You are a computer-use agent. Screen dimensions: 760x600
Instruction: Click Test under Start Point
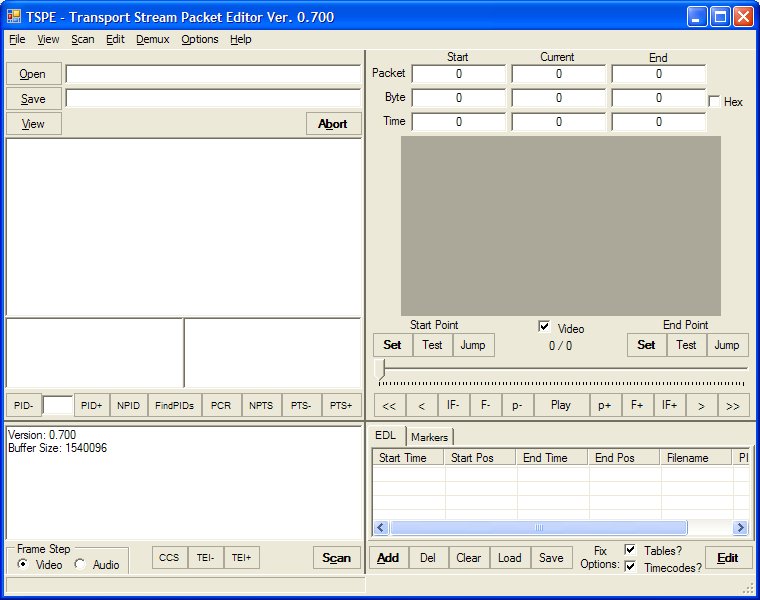pyautogui.click(x=433, y=345)
